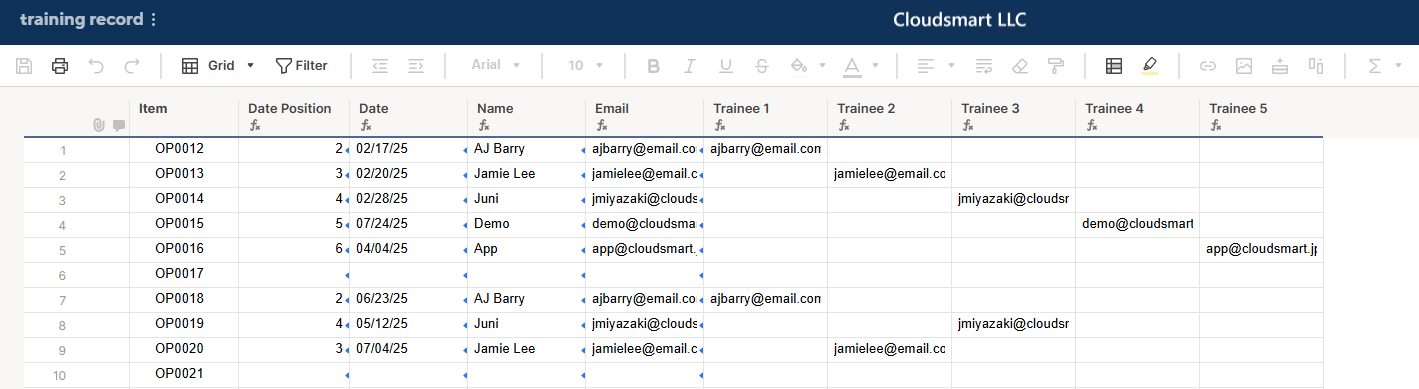Toggle the highlight changes marker

point(1149,66)
